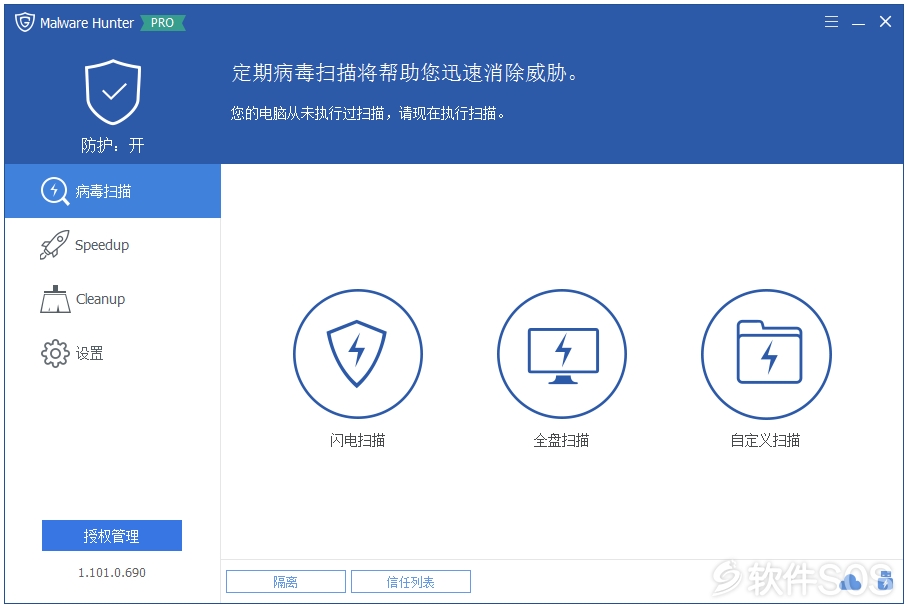Click the broom icon beside Cleanup
The width and height of the screenshot is (908, 608).
55,299
